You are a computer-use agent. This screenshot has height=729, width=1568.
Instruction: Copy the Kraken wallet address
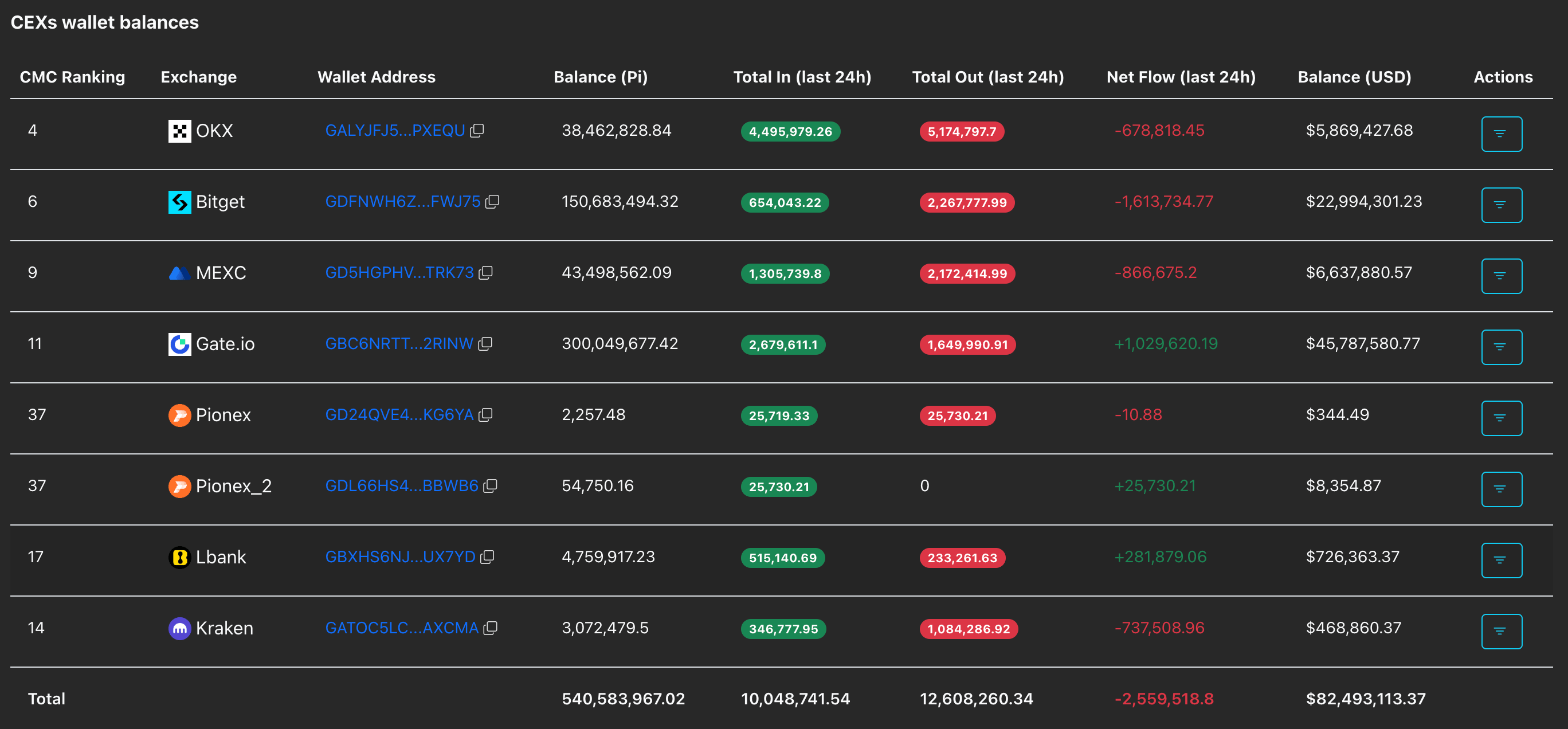[491, 628]
